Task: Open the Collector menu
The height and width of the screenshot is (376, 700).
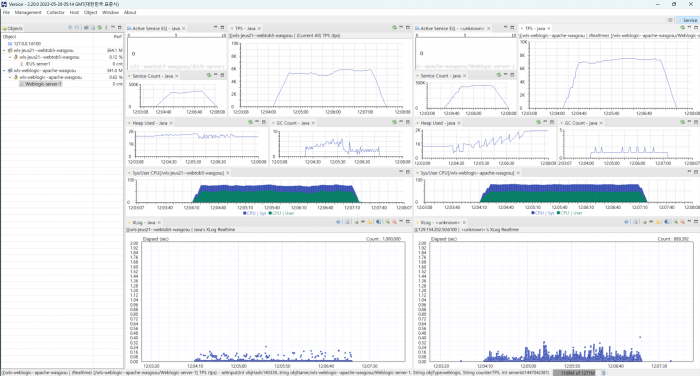Action: 55,13
